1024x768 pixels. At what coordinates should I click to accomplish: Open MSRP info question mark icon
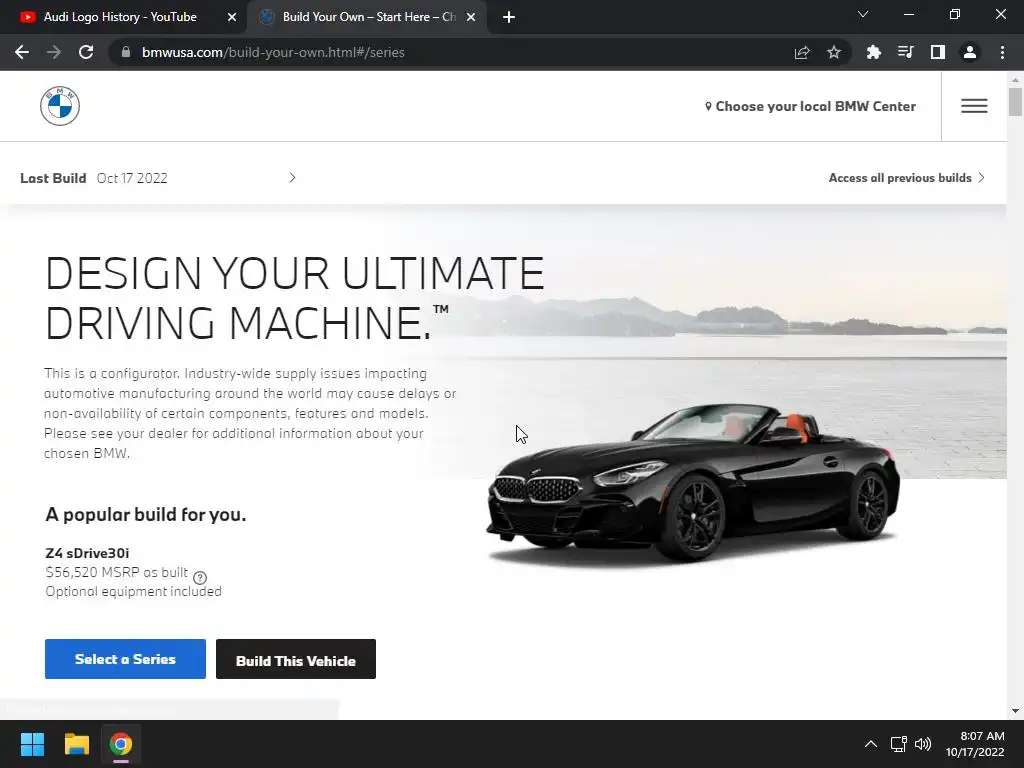(200, 577)
